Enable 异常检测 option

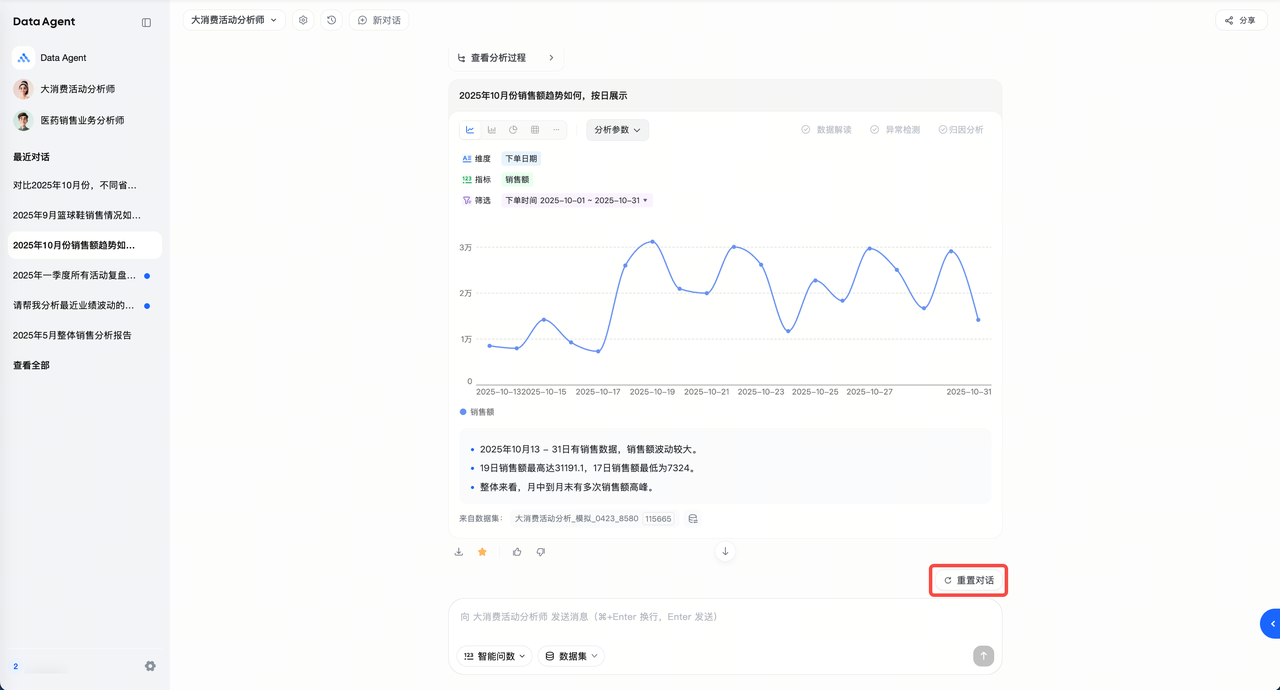[x=894, y=130]
